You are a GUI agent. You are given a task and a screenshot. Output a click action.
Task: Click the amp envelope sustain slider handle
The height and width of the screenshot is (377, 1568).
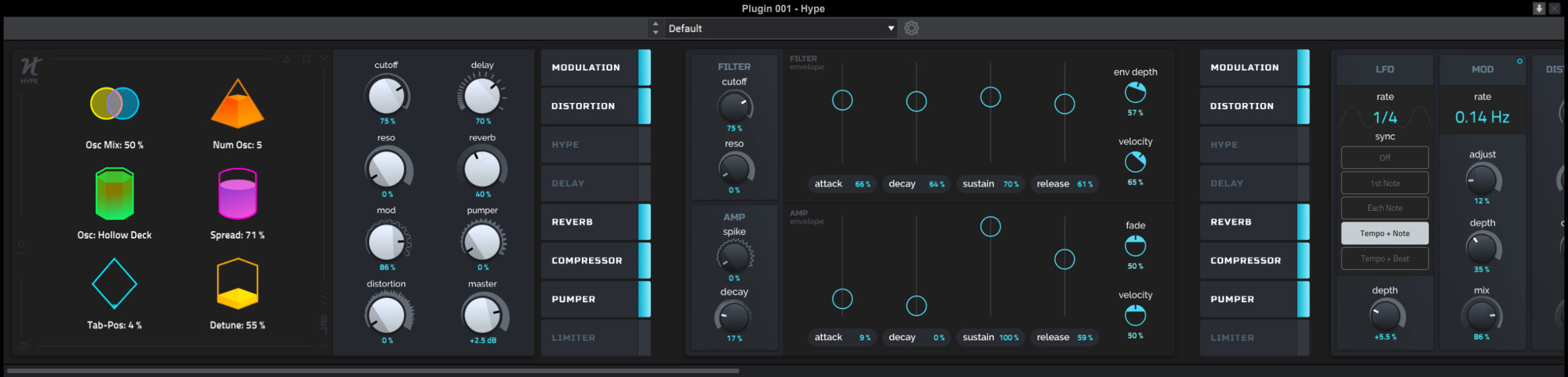pos(990,226)
